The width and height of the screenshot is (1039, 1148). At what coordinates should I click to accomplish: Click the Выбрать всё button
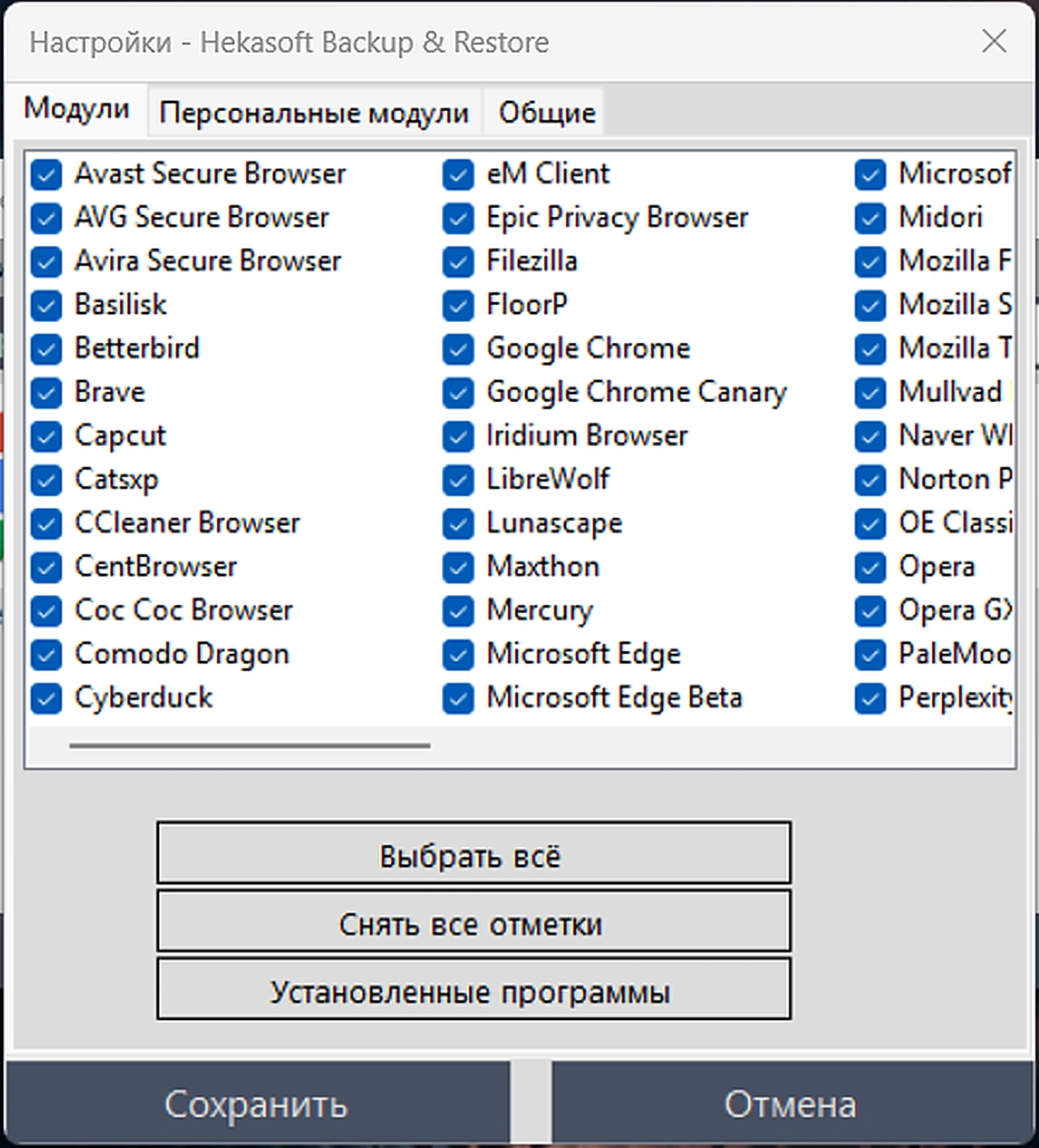pyautogui.click(x=474, y=853)
